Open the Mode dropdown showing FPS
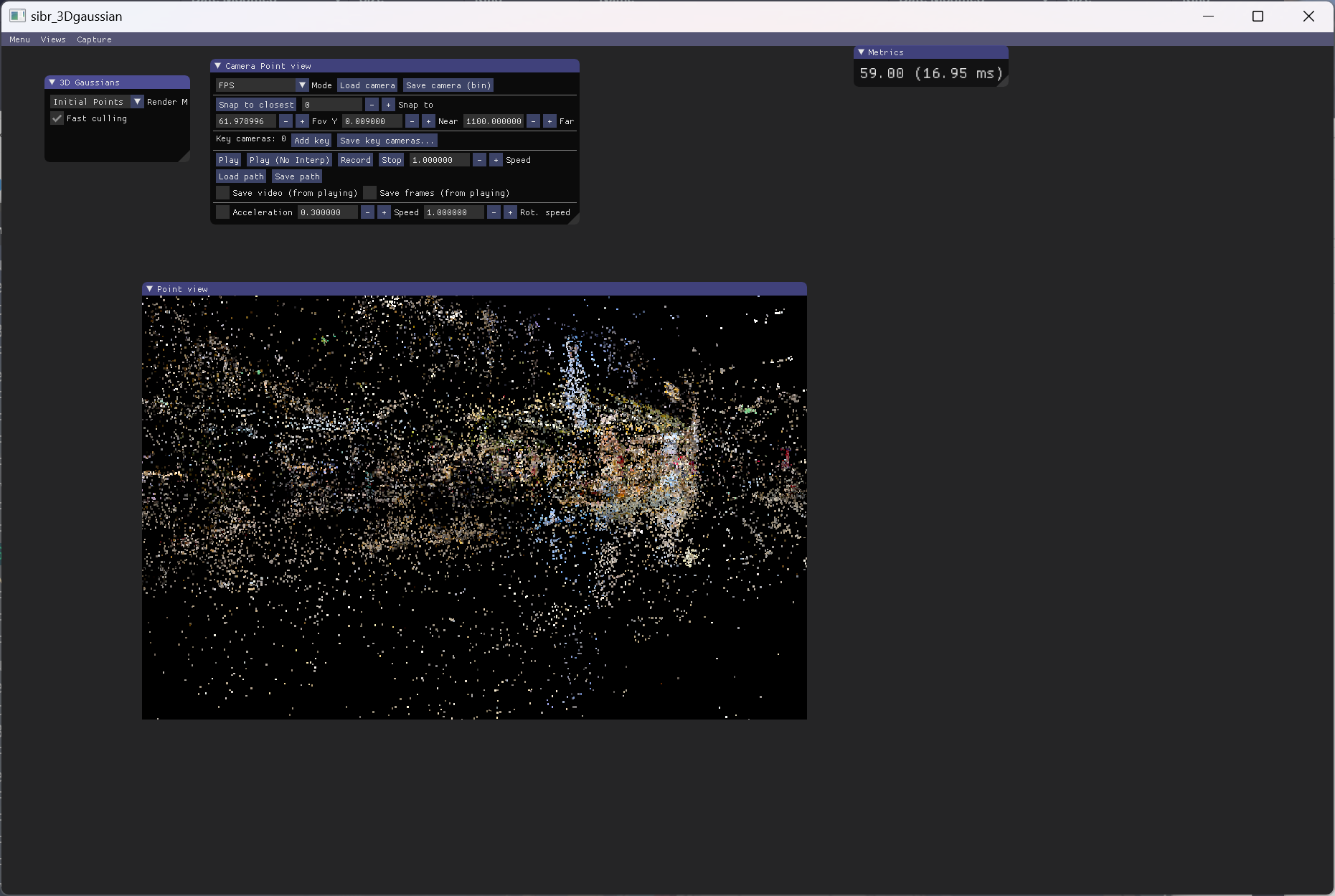The image size is (1335, 896). [302, 85]
